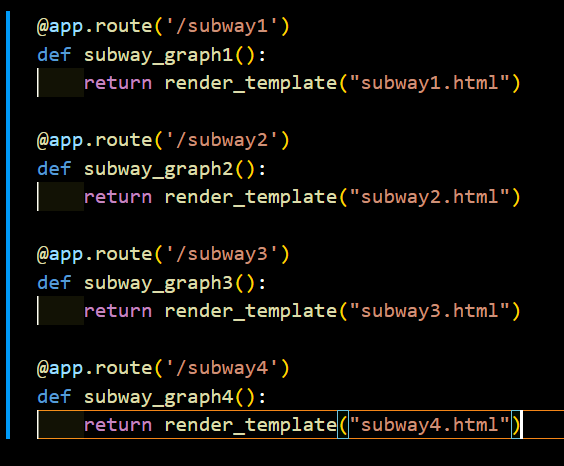
Task: Click the '/subway4' route string
Action: 222,368
